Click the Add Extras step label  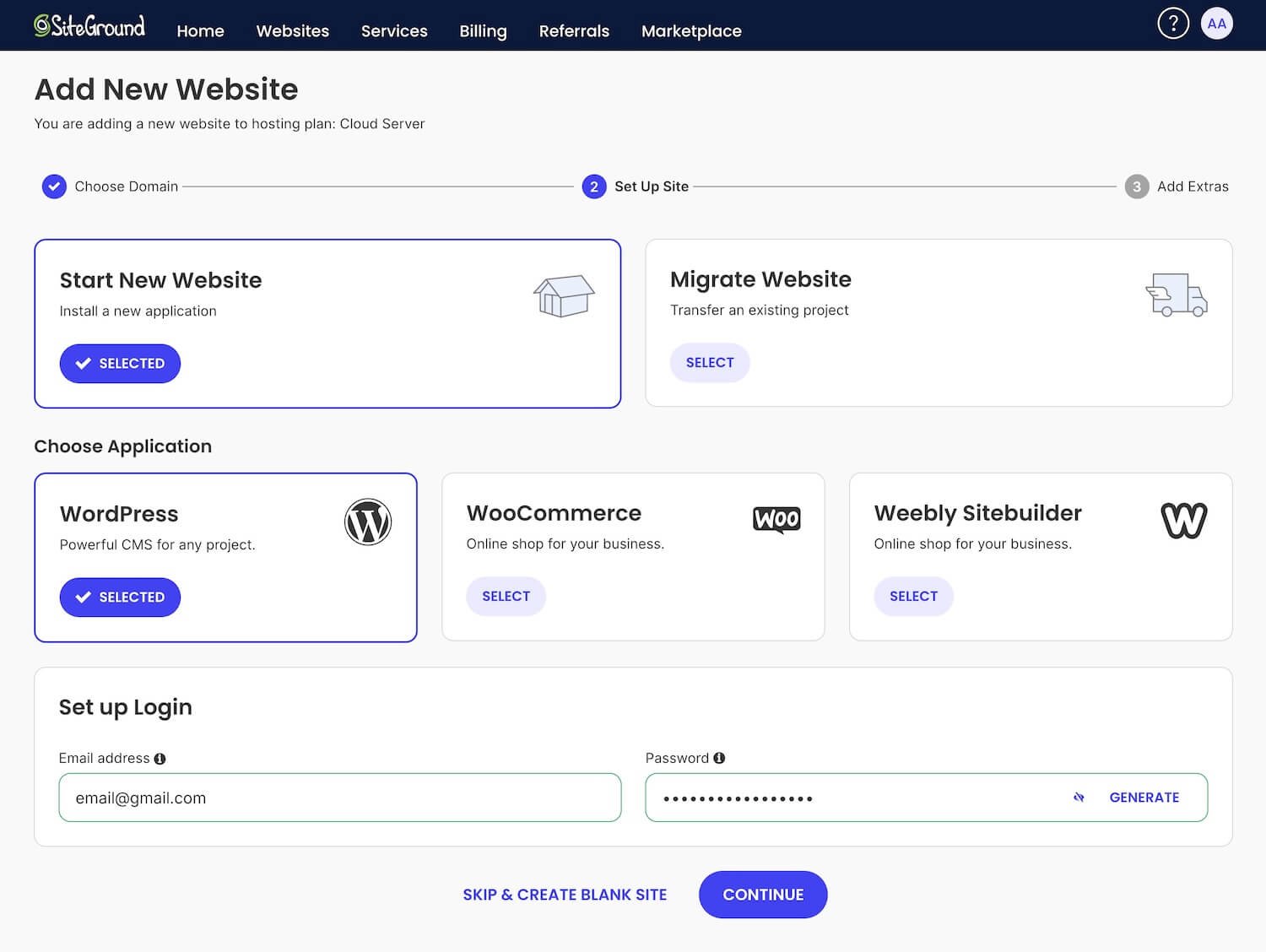click(1193, 187)
